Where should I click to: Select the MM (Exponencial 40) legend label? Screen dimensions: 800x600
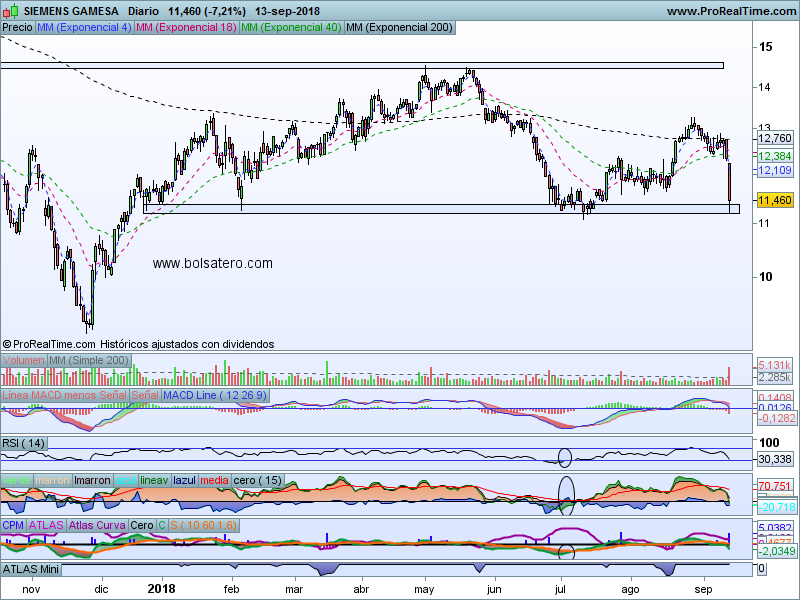pyautogui.click(x=291, y=27)
